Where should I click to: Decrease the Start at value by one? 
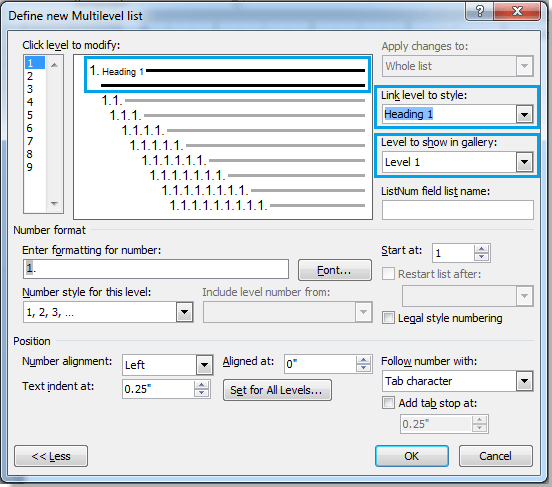[481, 257]
